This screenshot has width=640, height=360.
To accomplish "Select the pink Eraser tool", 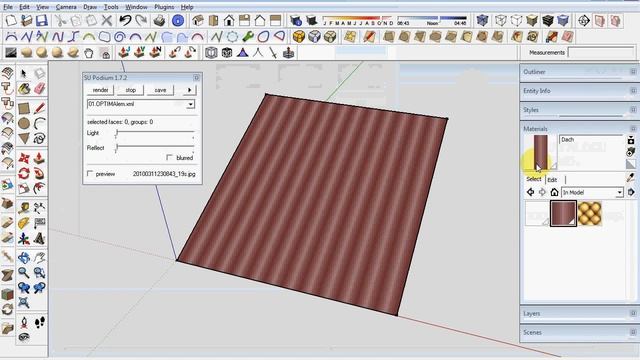I will (x=40, y=88).
